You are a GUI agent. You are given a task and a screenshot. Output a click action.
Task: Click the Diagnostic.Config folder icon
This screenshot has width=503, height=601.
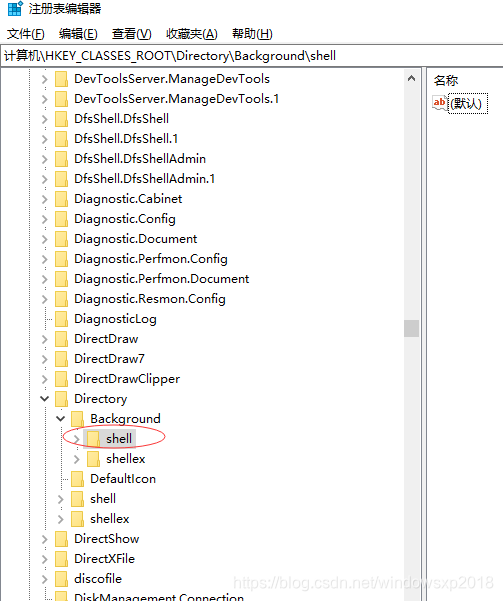pyautogui.click(x=61, y=219)
